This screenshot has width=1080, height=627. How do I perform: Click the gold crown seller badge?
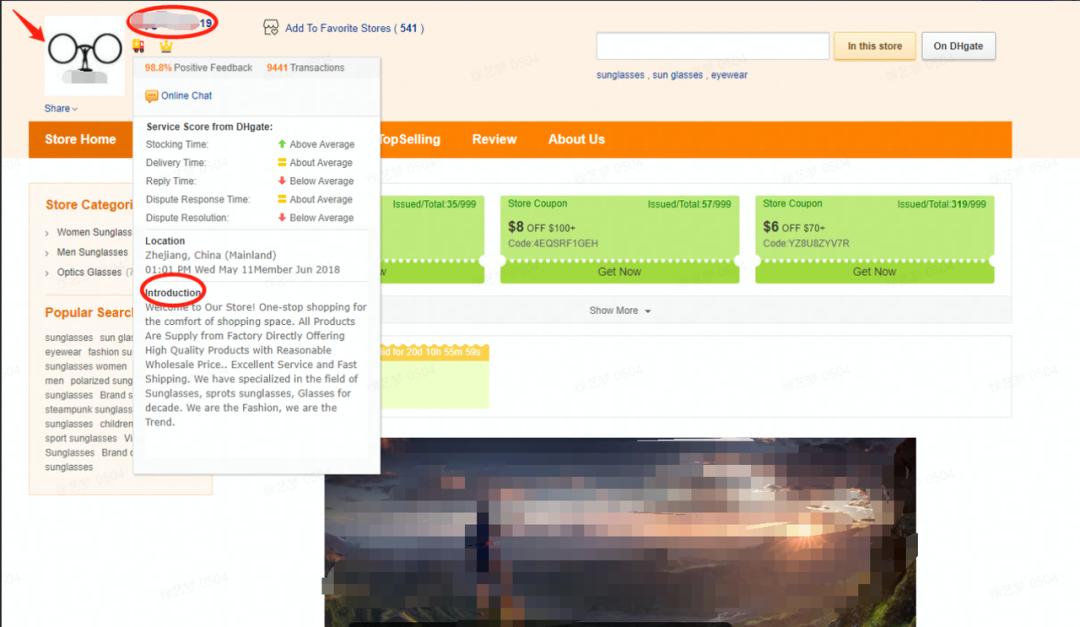166,46
